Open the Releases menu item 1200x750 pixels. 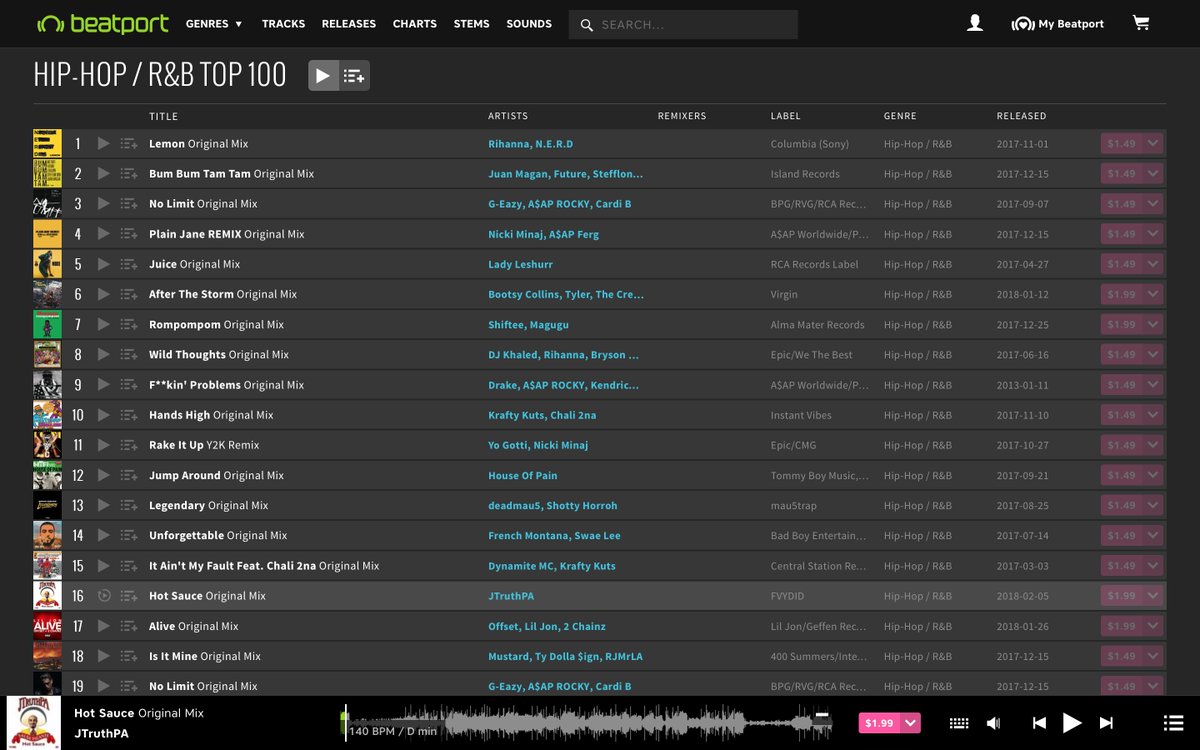tap(348, 23)
